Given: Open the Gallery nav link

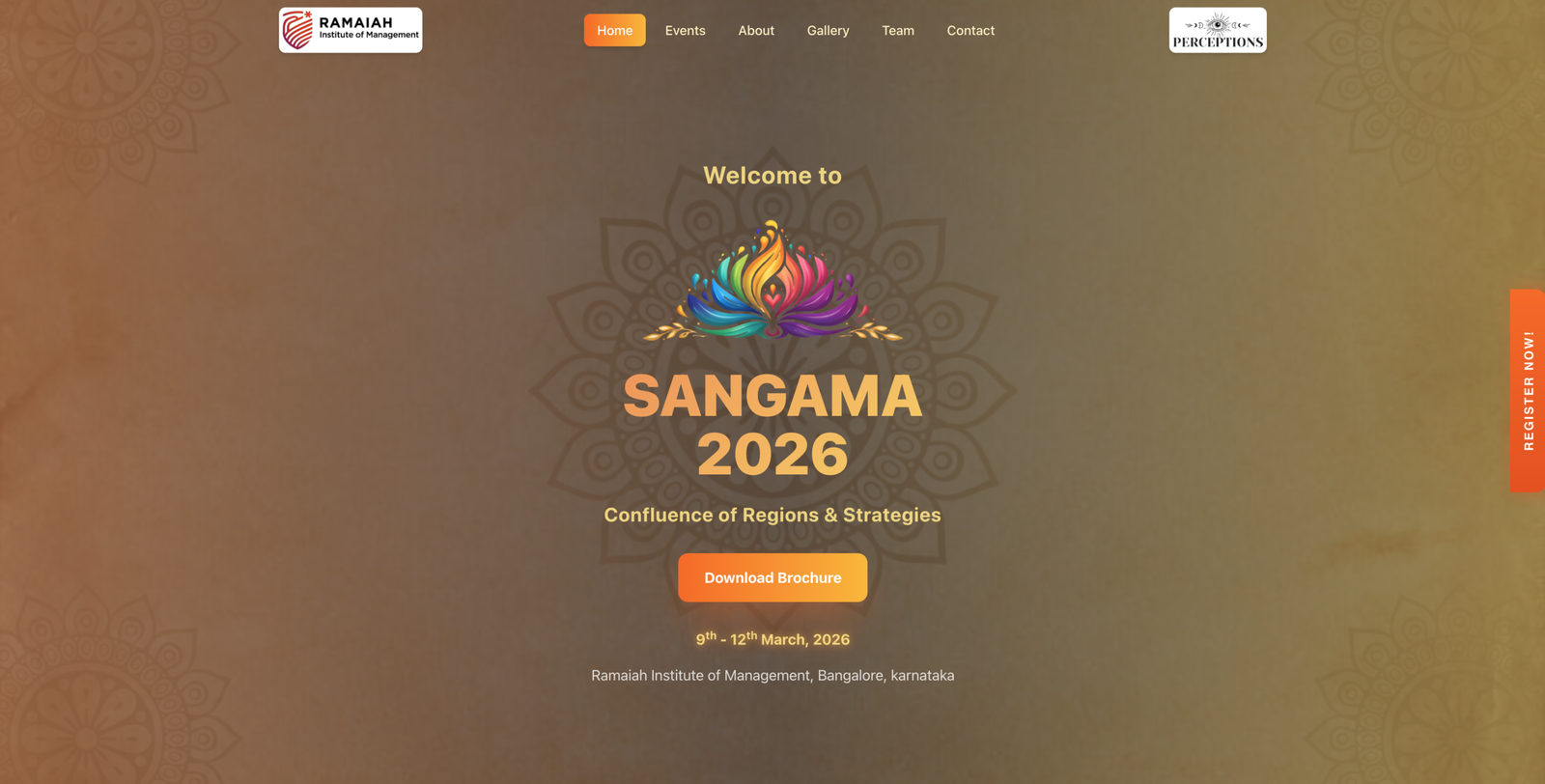Looking at the screenshot, I should 829,30.
